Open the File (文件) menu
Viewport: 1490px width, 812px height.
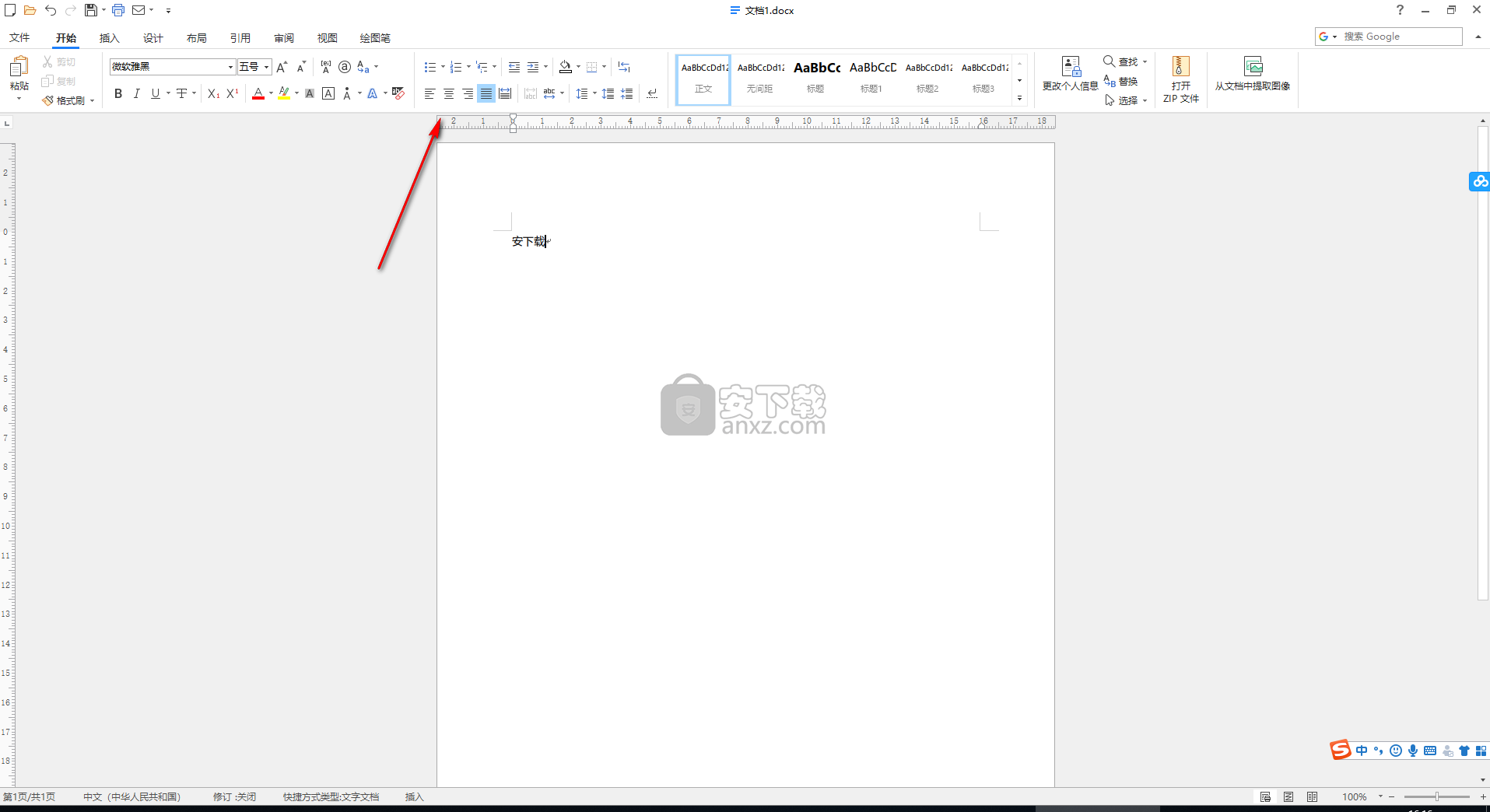click(19, 37)
